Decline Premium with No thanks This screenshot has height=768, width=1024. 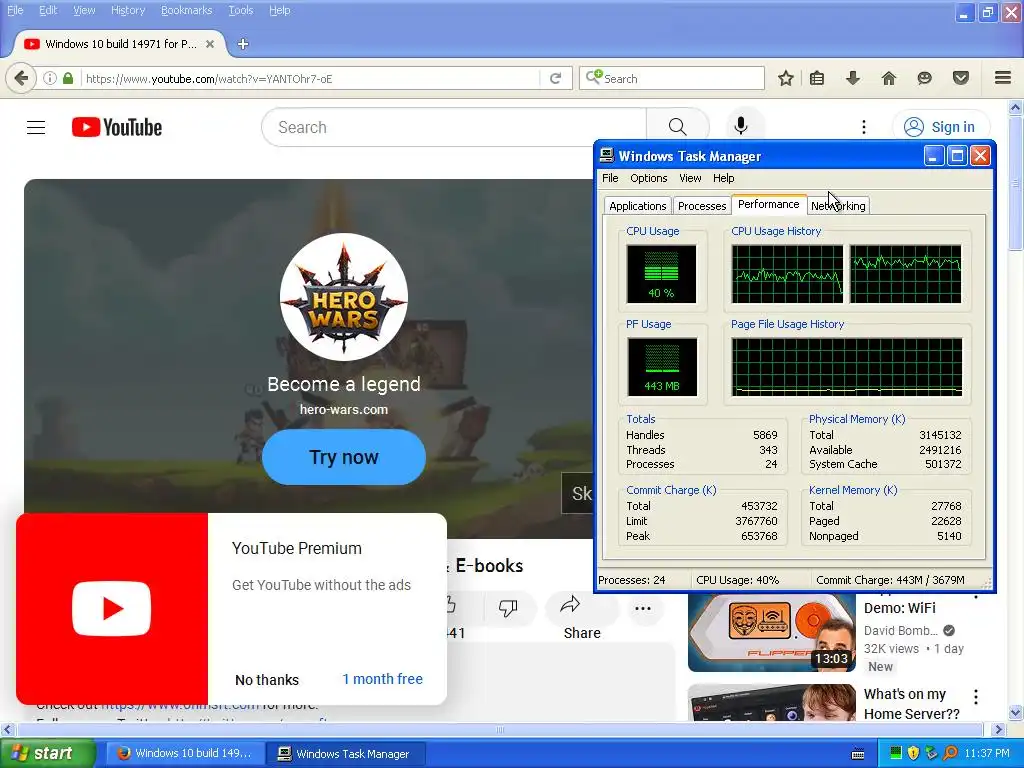[266, 680]
